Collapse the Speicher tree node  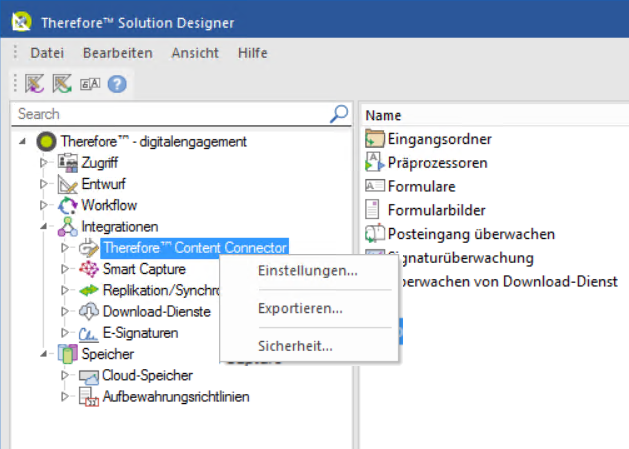click(44, 354)
